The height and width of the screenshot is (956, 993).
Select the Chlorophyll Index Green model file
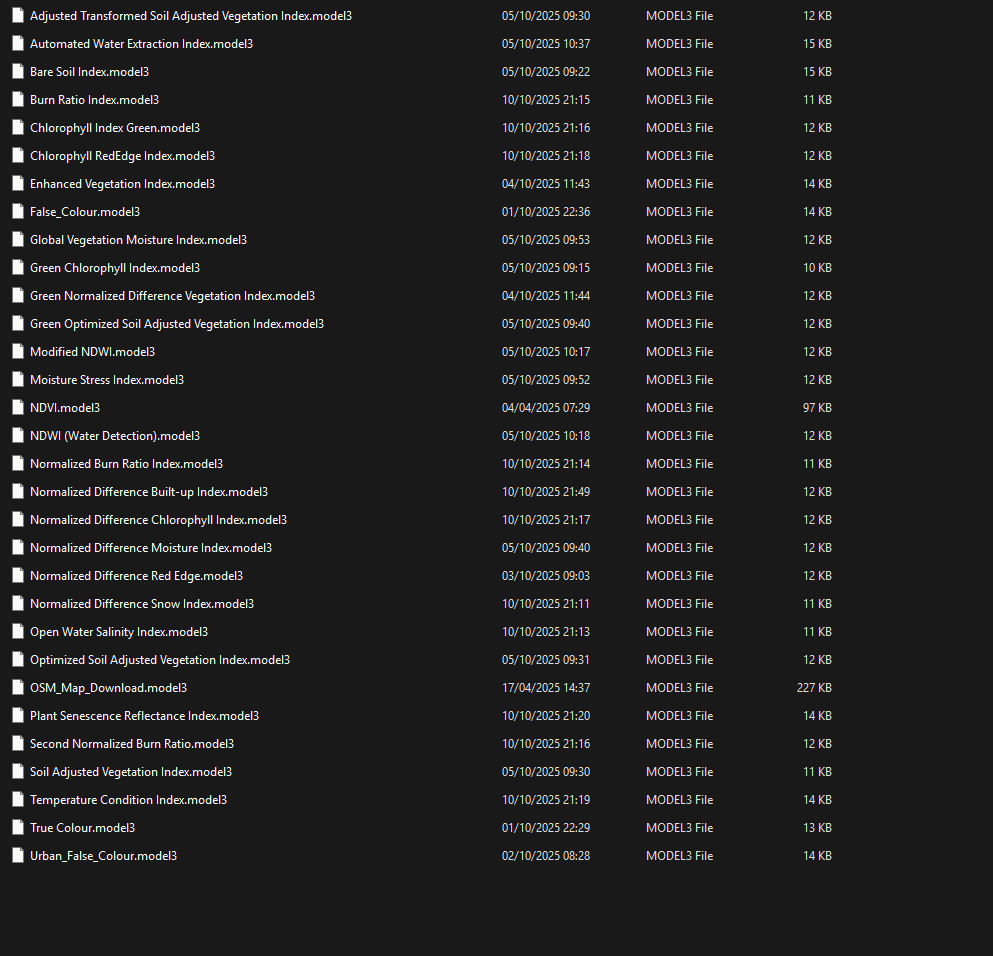pyautogui.click(x=114, y=127)
